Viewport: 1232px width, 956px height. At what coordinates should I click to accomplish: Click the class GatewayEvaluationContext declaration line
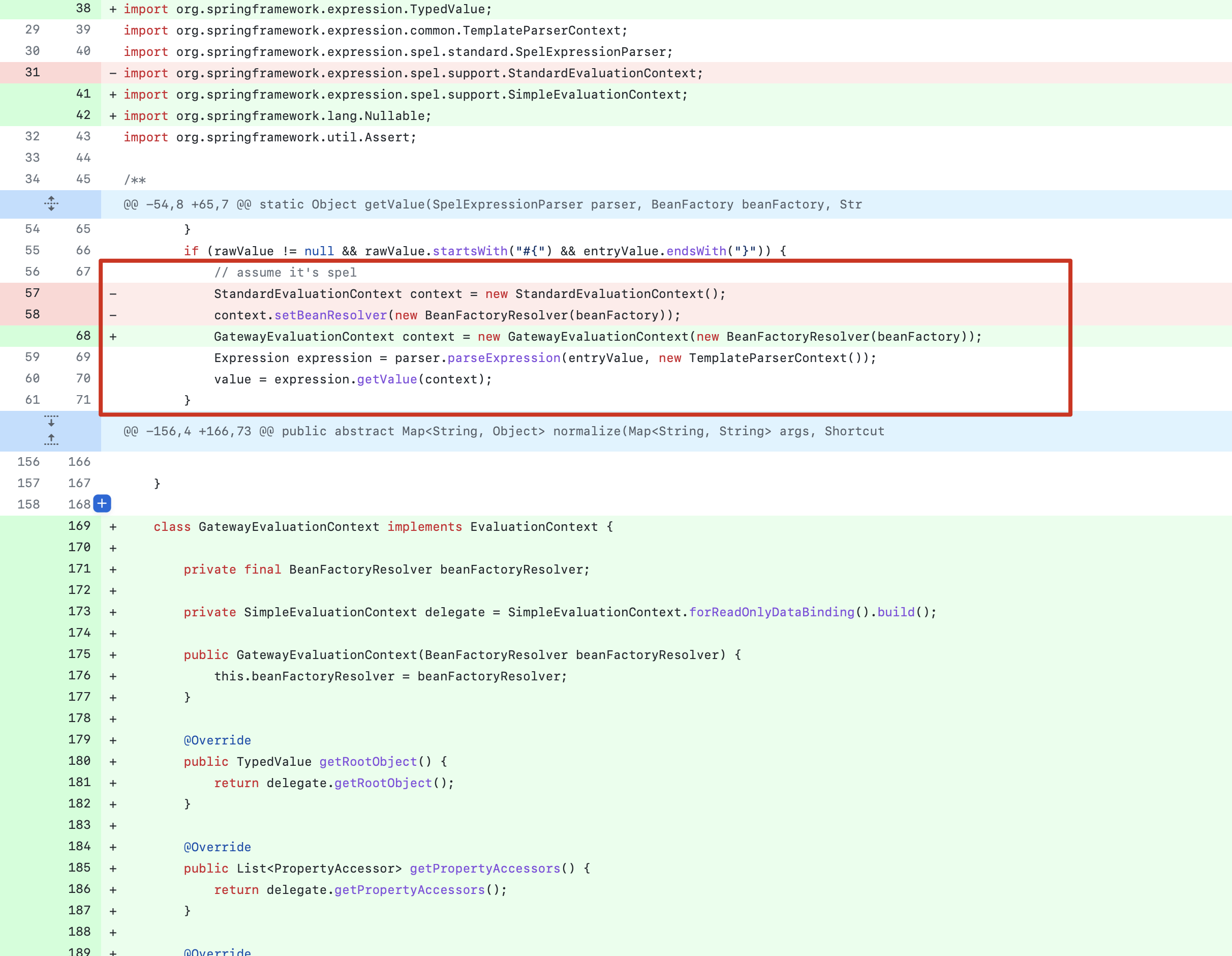click(383, 527)
